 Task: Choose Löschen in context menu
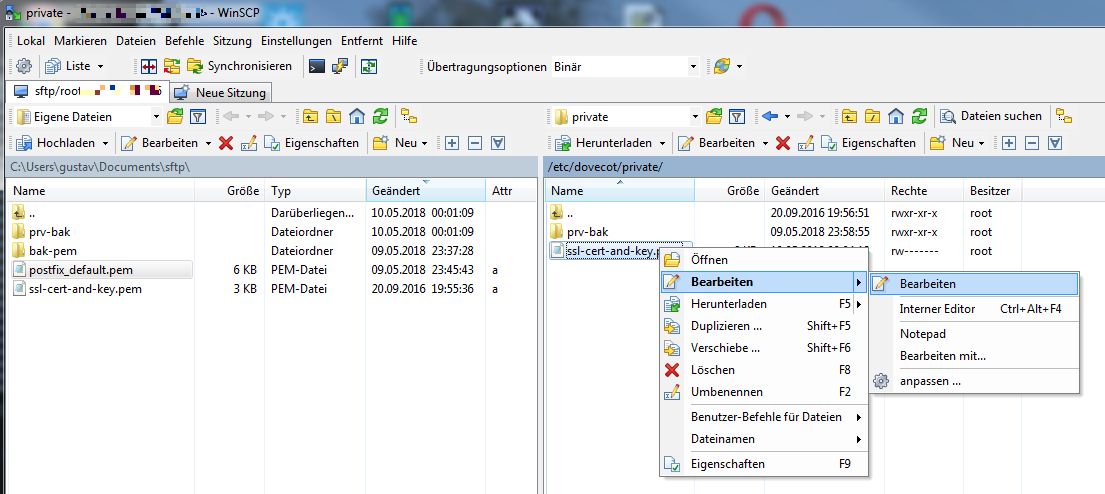763,370
